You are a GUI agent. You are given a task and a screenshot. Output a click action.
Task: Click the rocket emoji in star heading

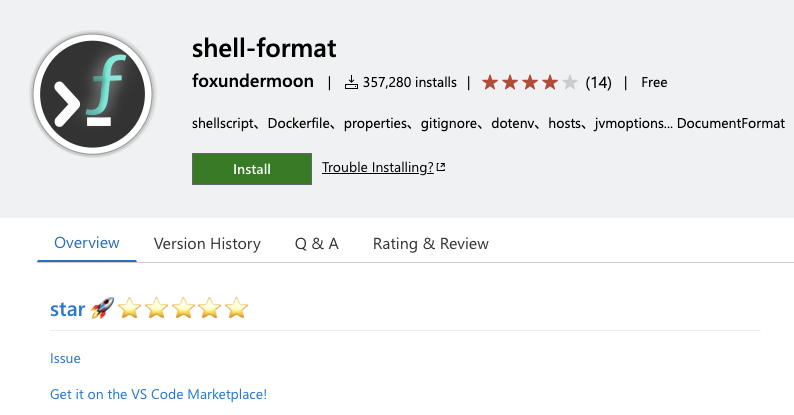102,309
